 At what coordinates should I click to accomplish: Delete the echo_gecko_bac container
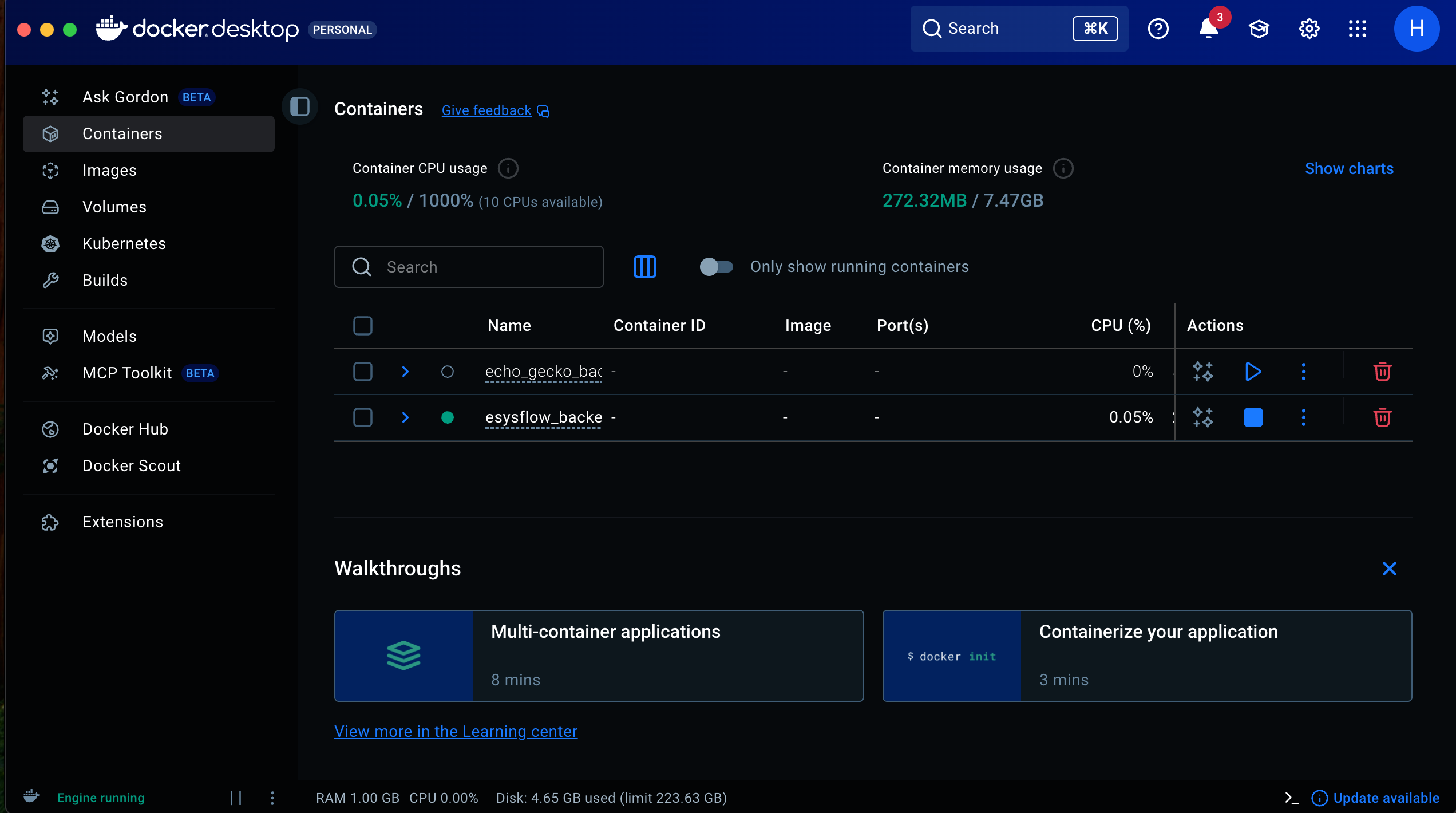coord(1382,372)
